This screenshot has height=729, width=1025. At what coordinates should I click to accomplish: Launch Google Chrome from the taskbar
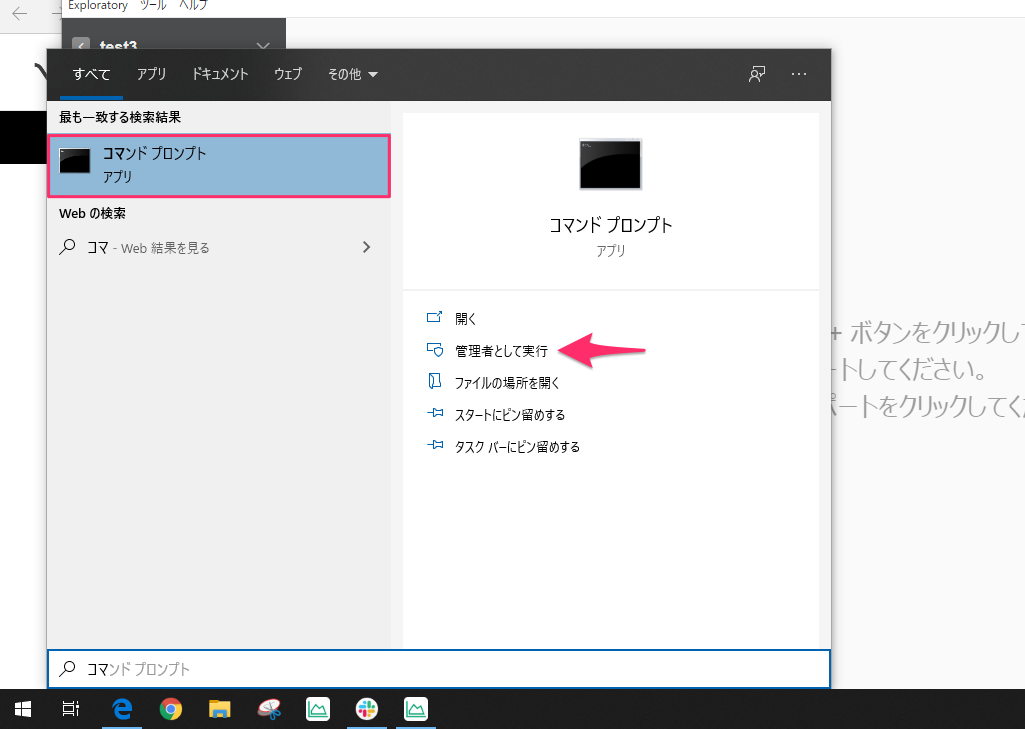pos(171,709)
